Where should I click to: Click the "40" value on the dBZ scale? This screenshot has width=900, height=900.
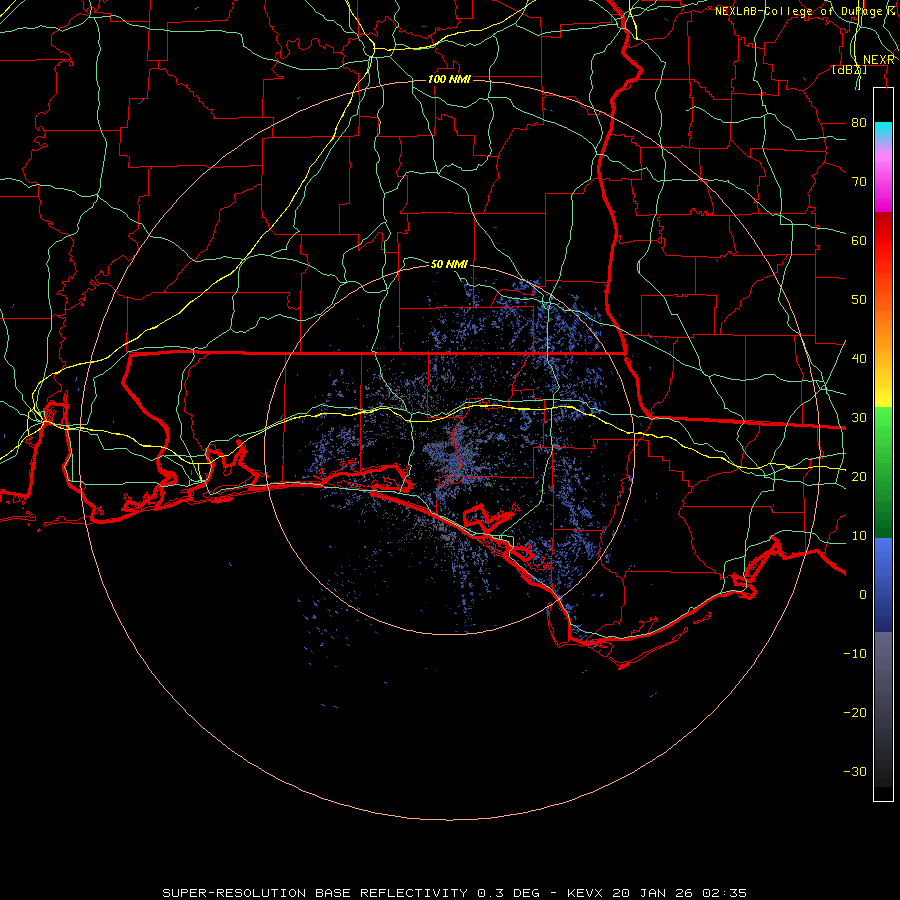pos(859,359)
